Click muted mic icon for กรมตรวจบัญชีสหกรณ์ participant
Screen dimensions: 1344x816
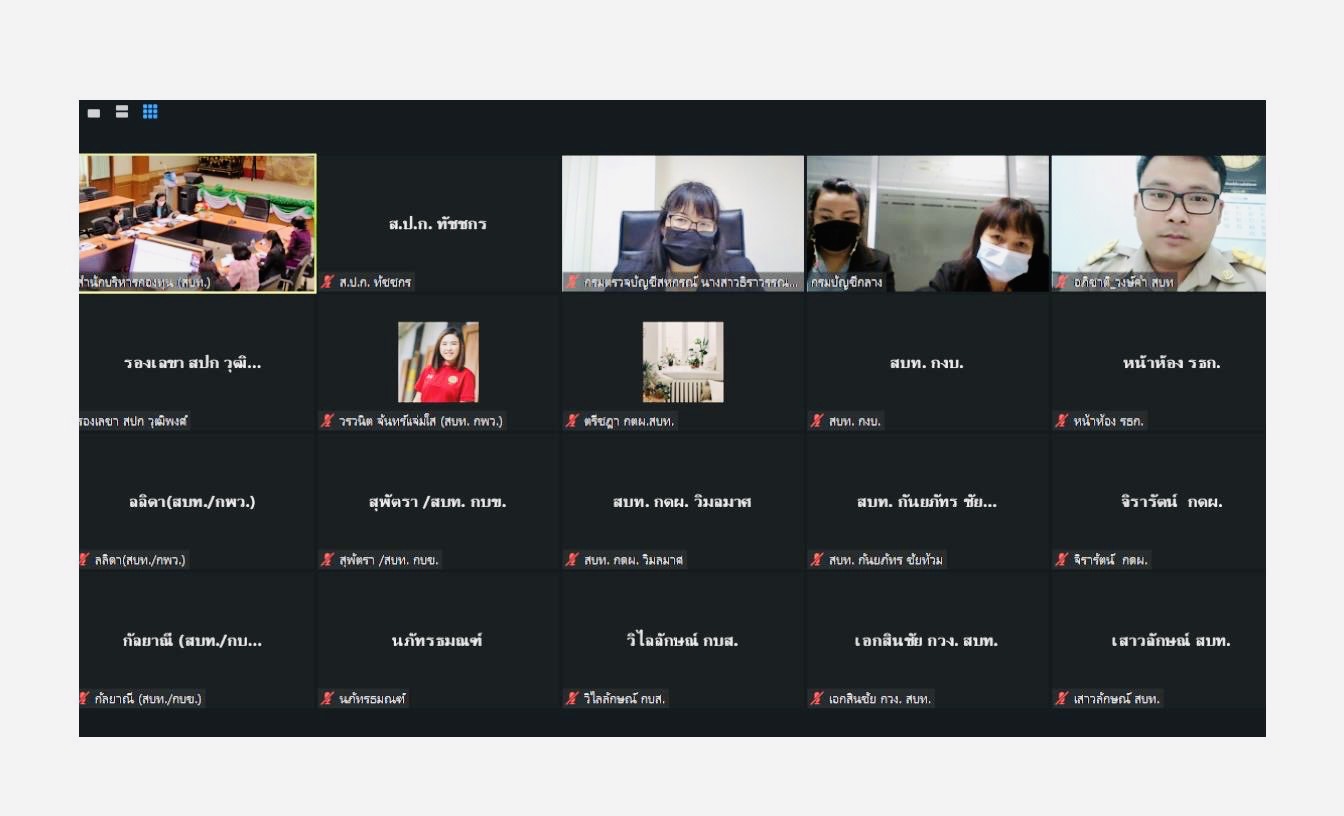(x=572, y=282)
